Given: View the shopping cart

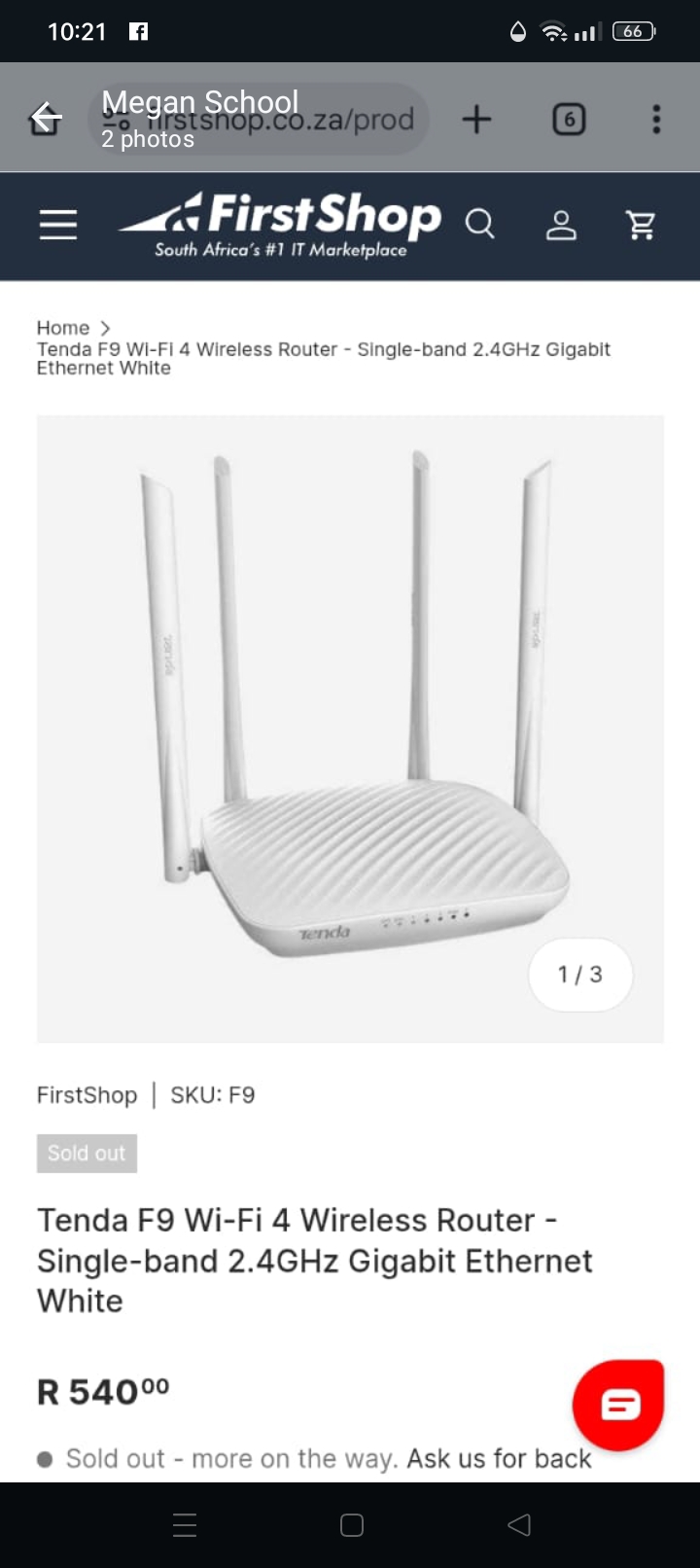Looking at the screenshot, I should click(641, 225).
